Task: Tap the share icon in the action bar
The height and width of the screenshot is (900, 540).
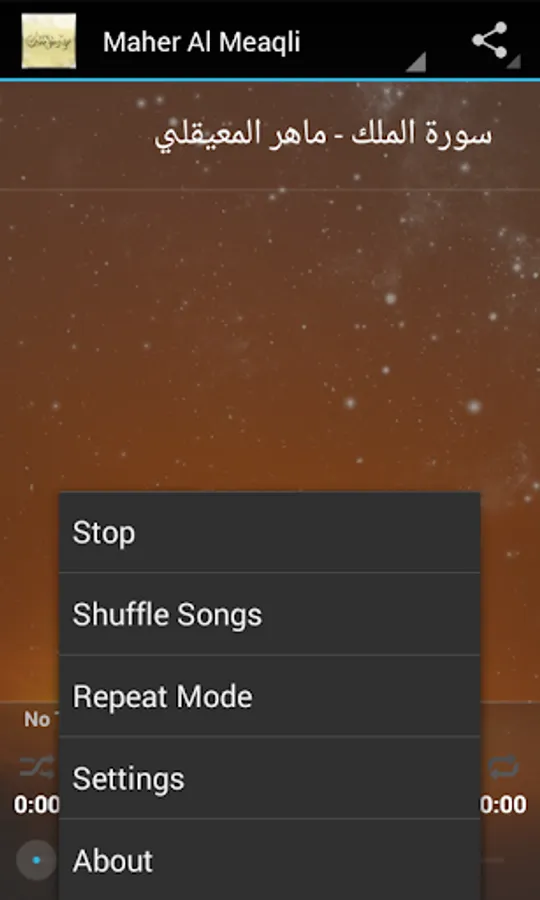Action: (x=490, y=40)
